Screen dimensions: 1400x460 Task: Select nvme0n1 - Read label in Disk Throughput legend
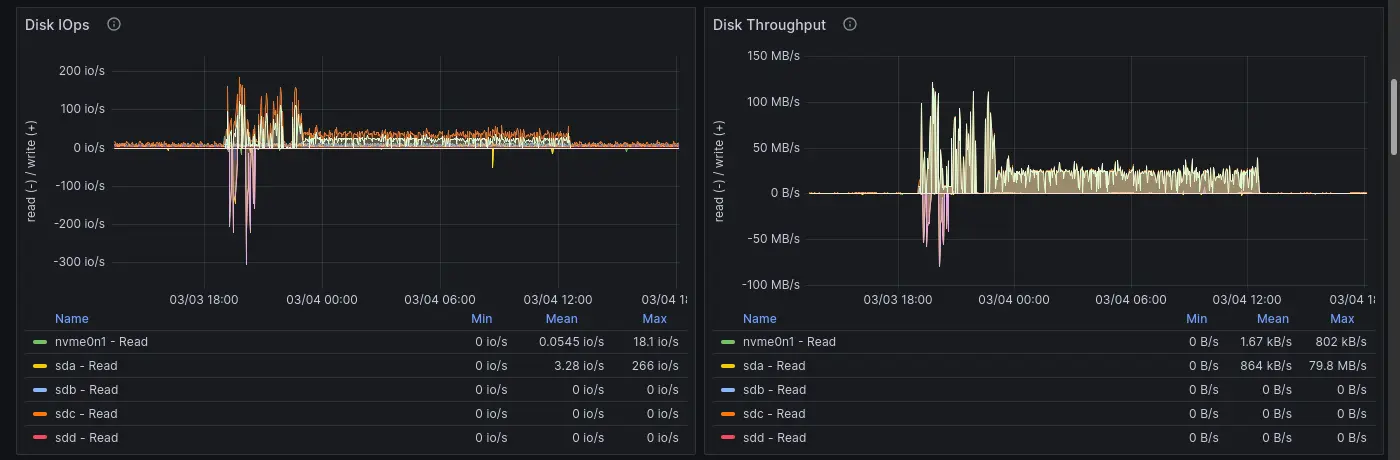[x=789, y=342]
